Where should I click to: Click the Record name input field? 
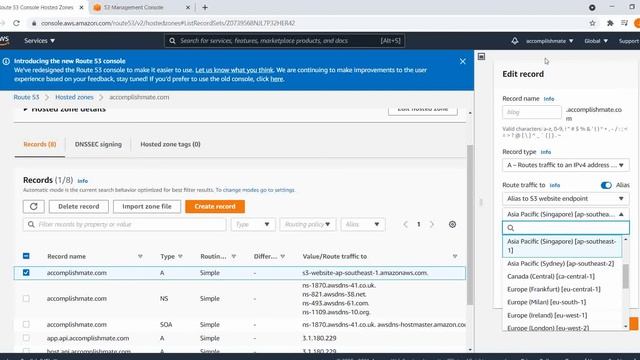tap(532, 112)
